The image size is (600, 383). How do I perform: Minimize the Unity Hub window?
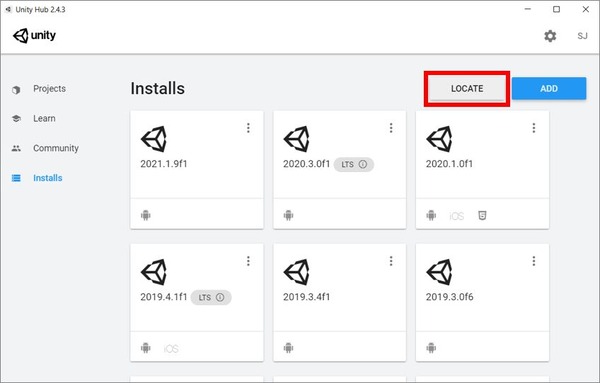(528, 9)
